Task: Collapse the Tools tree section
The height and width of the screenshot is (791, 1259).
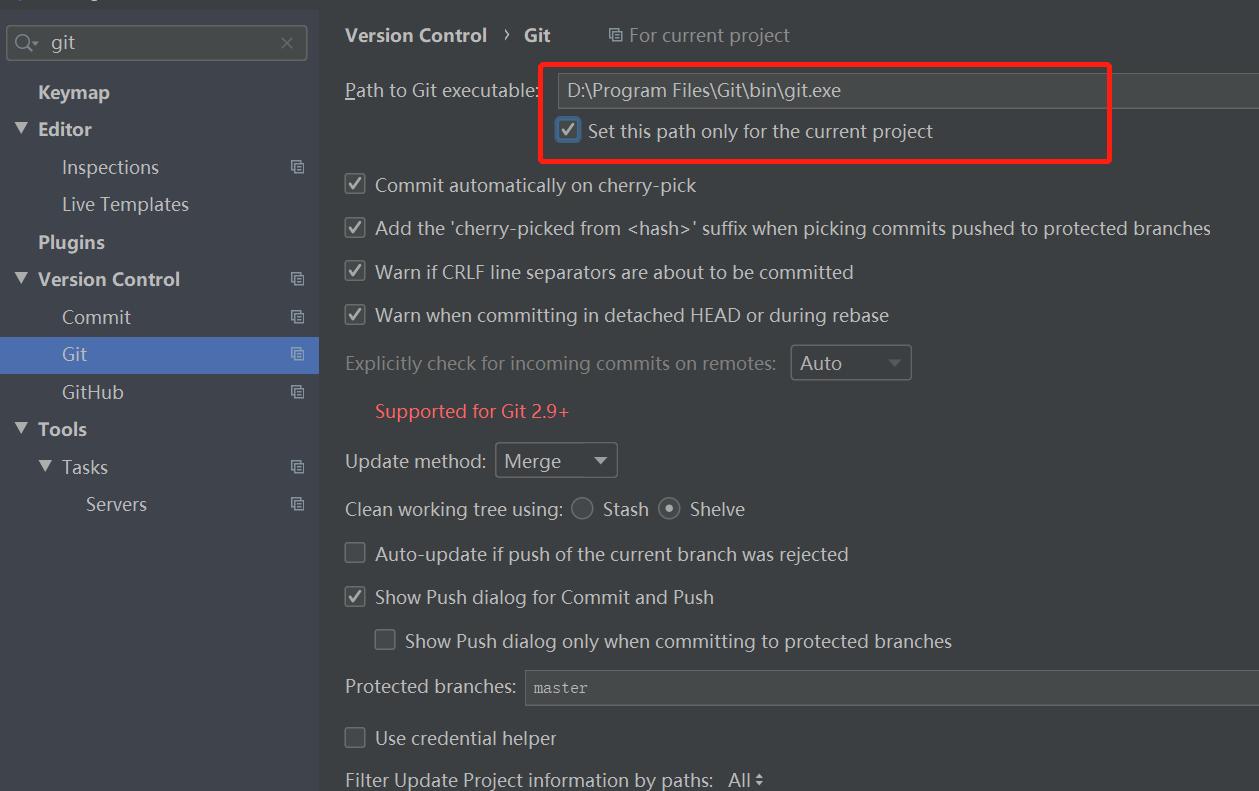Action: click(x=21, y=429)
